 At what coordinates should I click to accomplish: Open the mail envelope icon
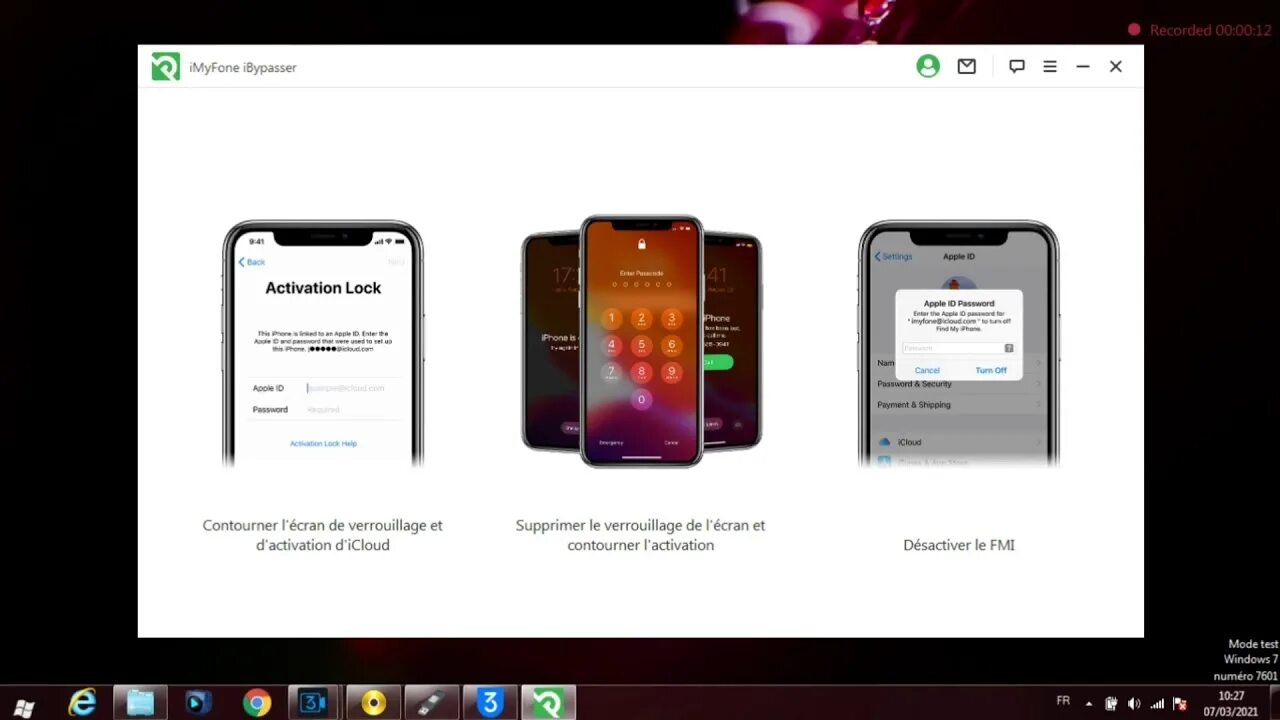tap(966, 66)
